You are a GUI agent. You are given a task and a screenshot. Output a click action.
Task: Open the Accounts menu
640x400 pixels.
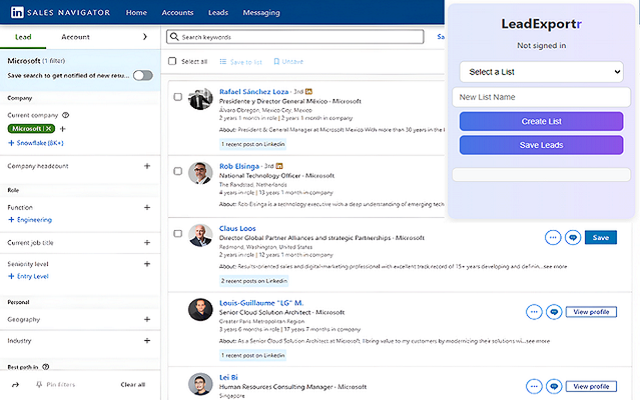(x=178, y=13)
